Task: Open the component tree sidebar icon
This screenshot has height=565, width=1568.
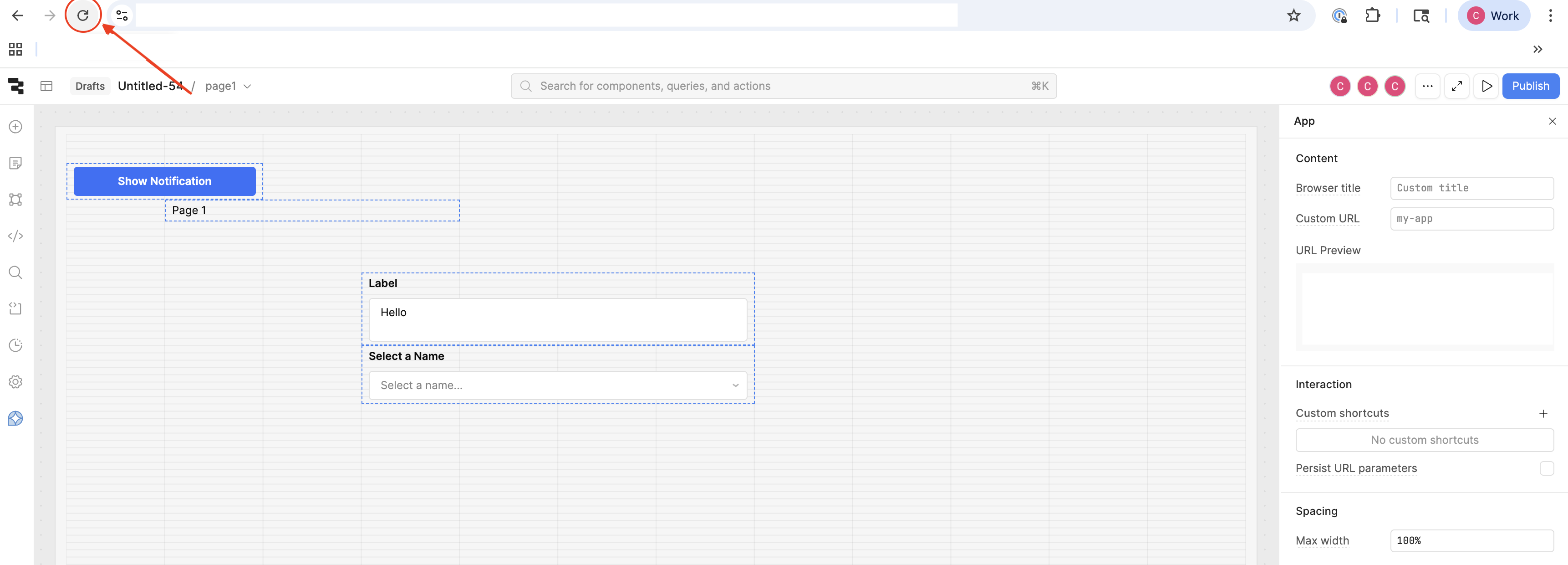Action: click(16, 199)
